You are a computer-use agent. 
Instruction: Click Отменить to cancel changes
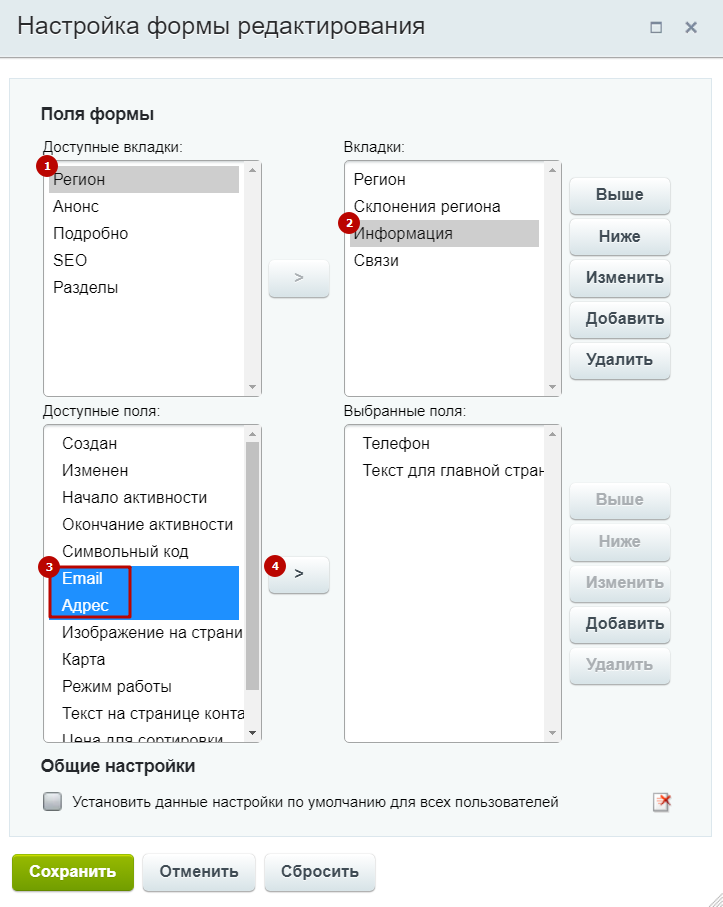(199, 872)
